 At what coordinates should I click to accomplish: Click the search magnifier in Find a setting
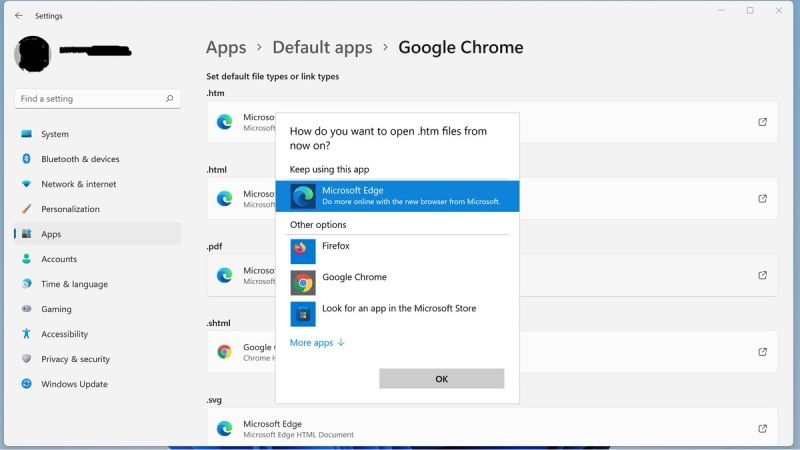tap(169, 98)
